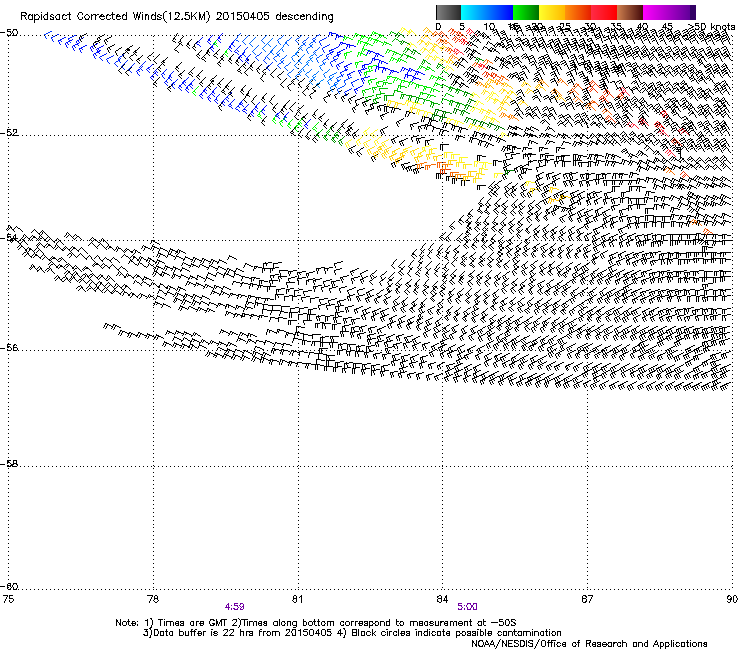
Task: Click the ">50 knots" legend label
Action: click(713, 26)
